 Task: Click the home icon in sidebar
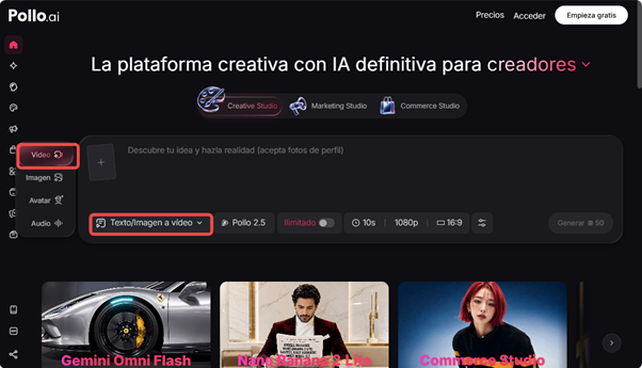14,45
